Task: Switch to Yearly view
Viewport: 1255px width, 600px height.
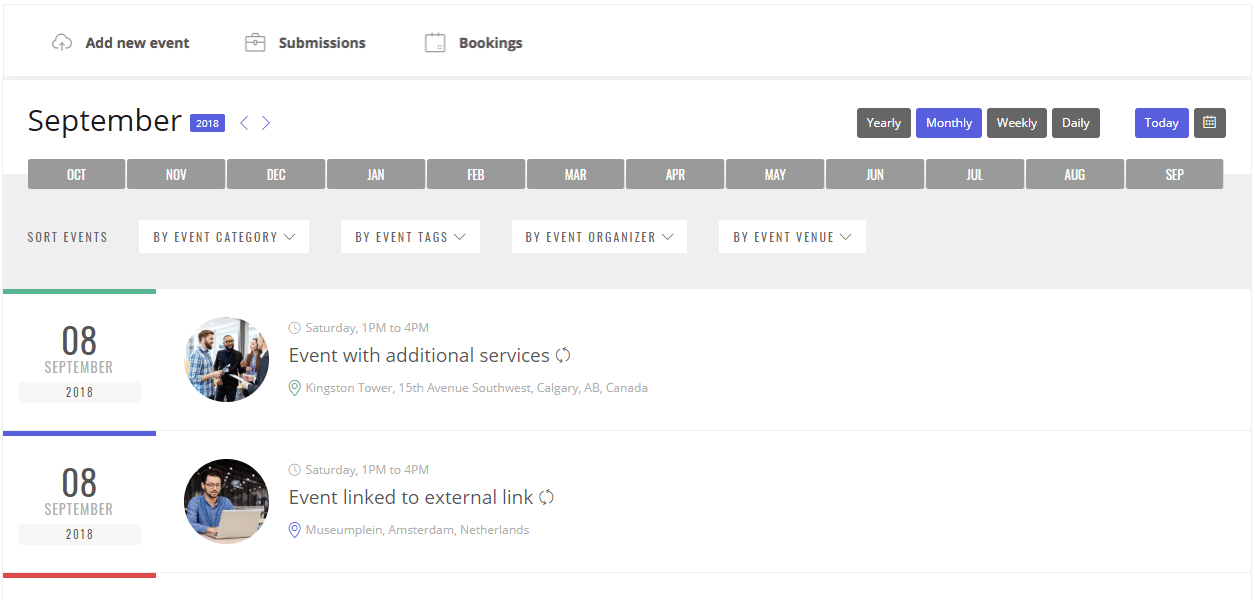Action: click(x=884, y=123)
